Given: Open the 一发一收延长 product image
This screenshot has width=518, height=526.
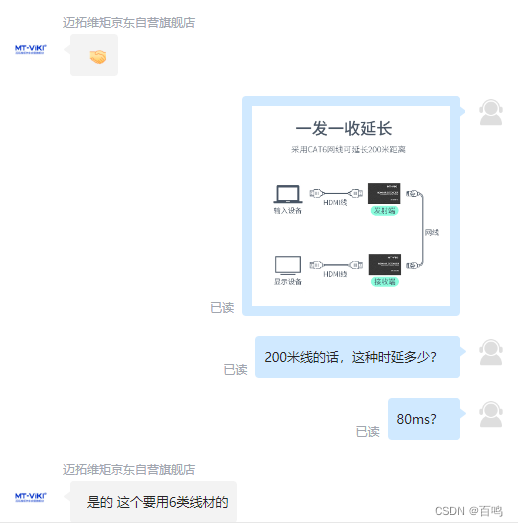Looking at the screenshot, I should pyautogui.click(x=351, y=206).
